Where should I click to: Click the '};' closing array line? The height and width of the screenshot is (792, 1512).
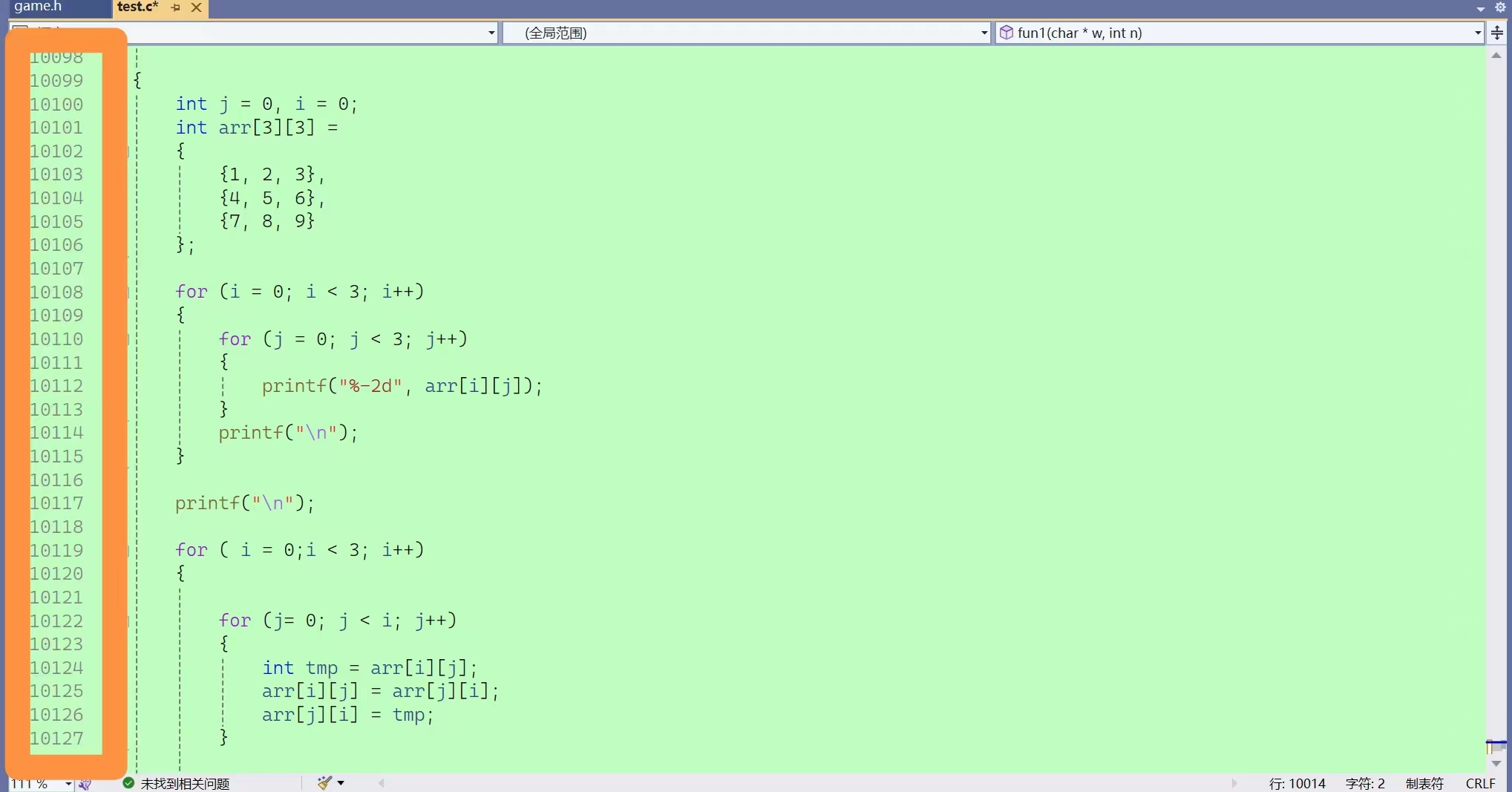[x=185, y=245]
